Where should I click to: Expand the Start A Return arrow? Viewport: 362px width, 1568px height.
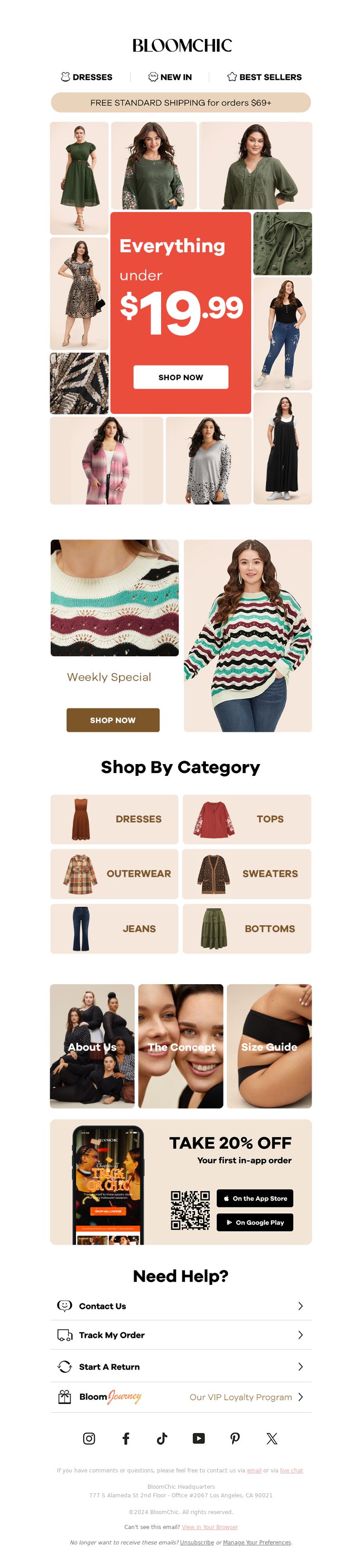coord(300,1366)
